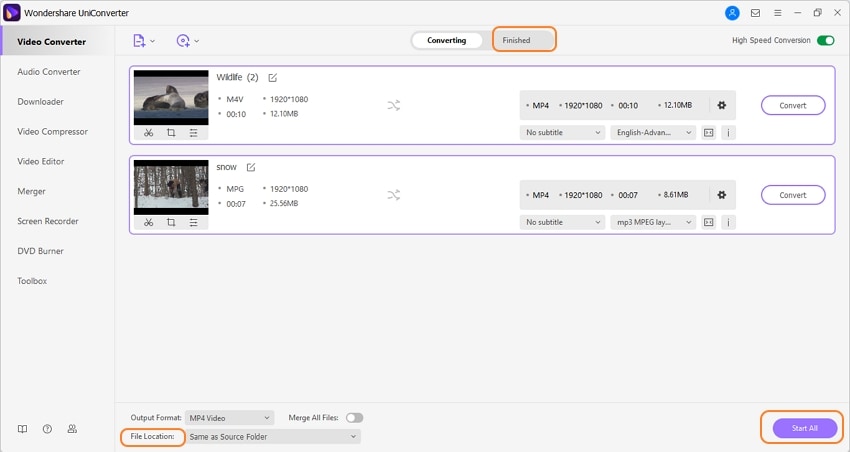Click the shuffle arrows on snow row

(x=394, y=195)
